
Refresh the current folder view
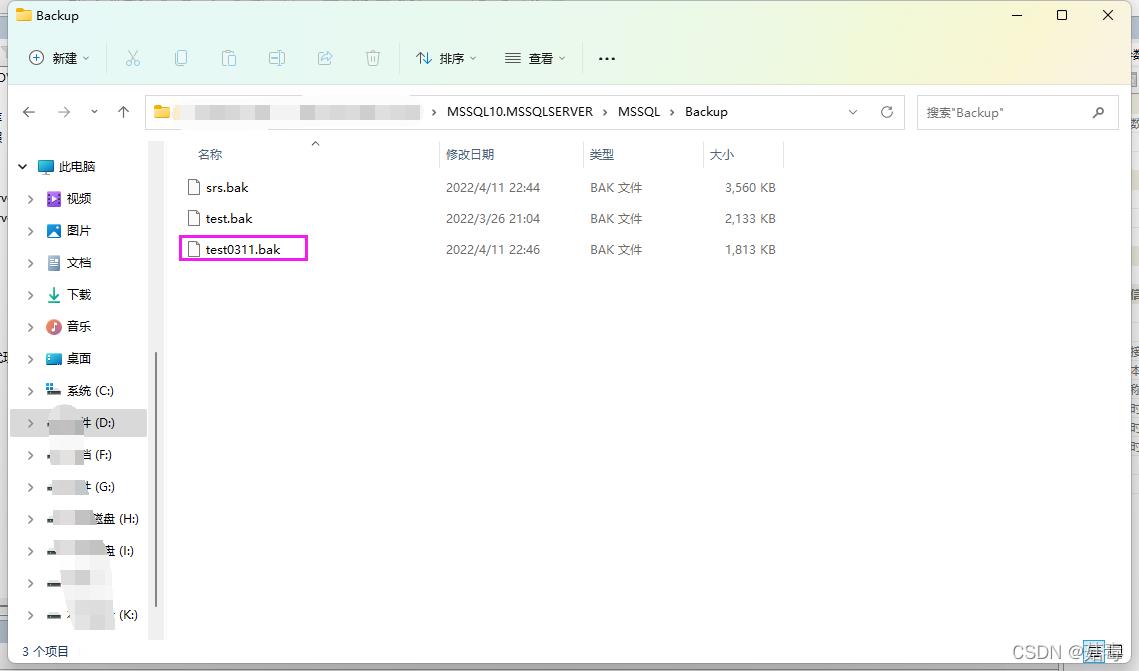point(886,112)
